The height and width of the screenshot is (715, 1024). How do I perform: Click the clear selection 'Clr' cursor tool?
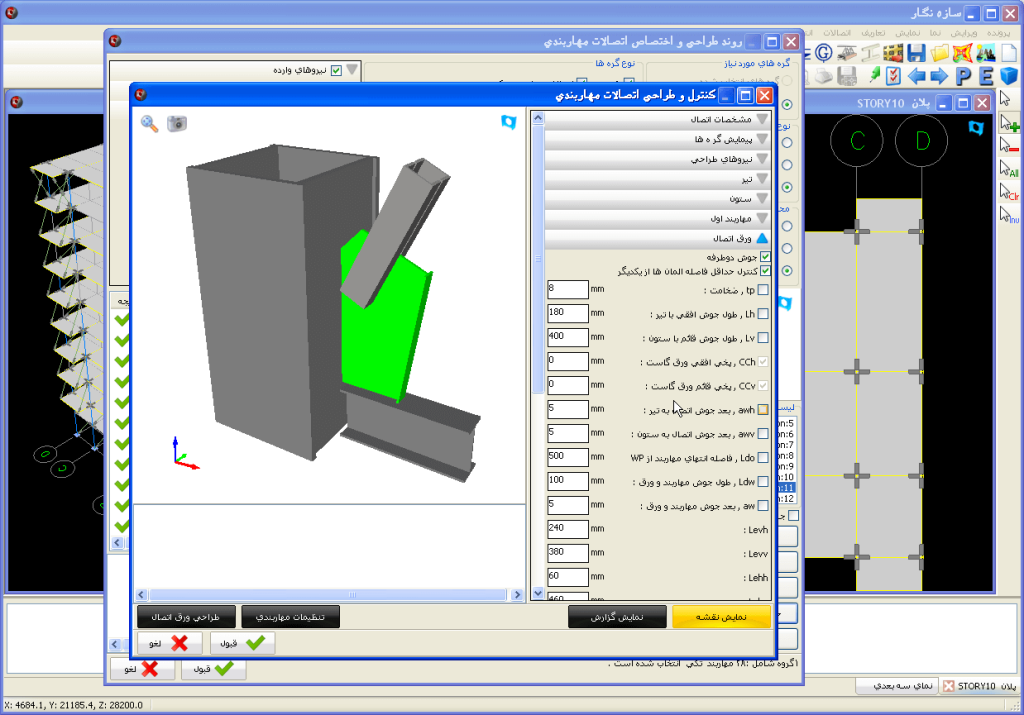point(1009,191)
